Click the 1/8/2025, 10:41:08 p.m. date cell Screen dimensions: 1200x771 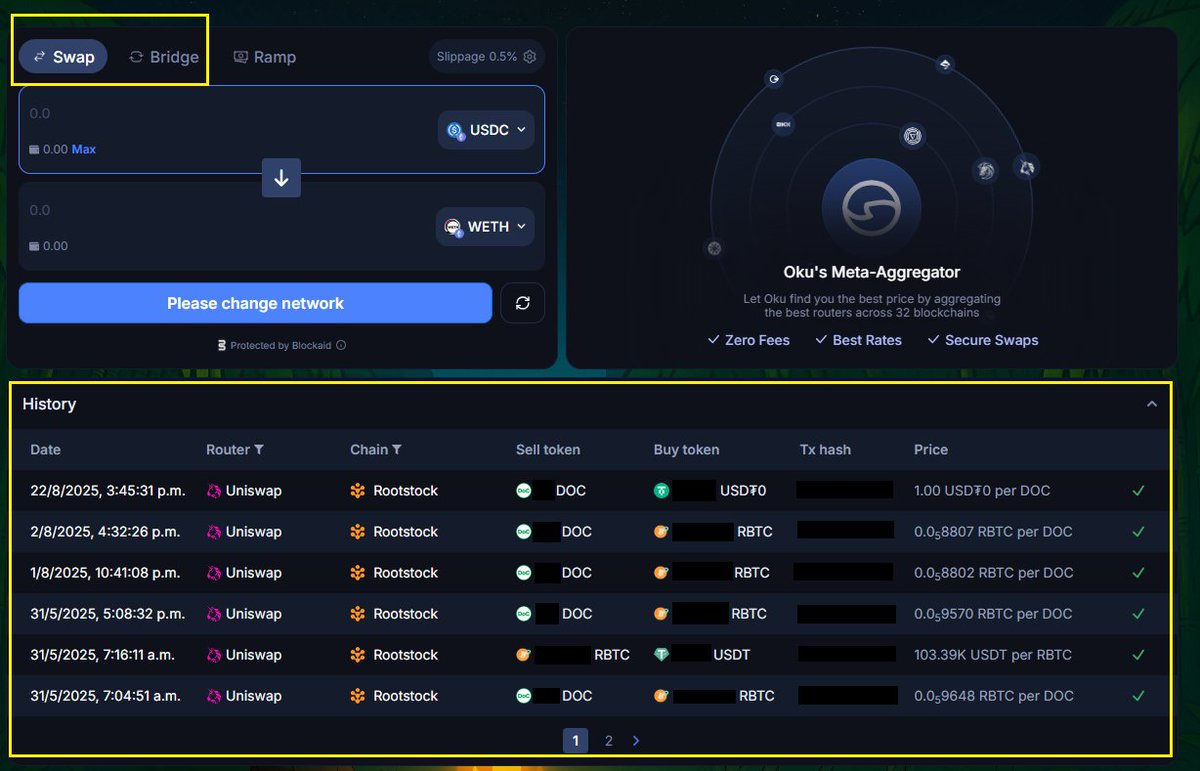[x=105, y=573]
